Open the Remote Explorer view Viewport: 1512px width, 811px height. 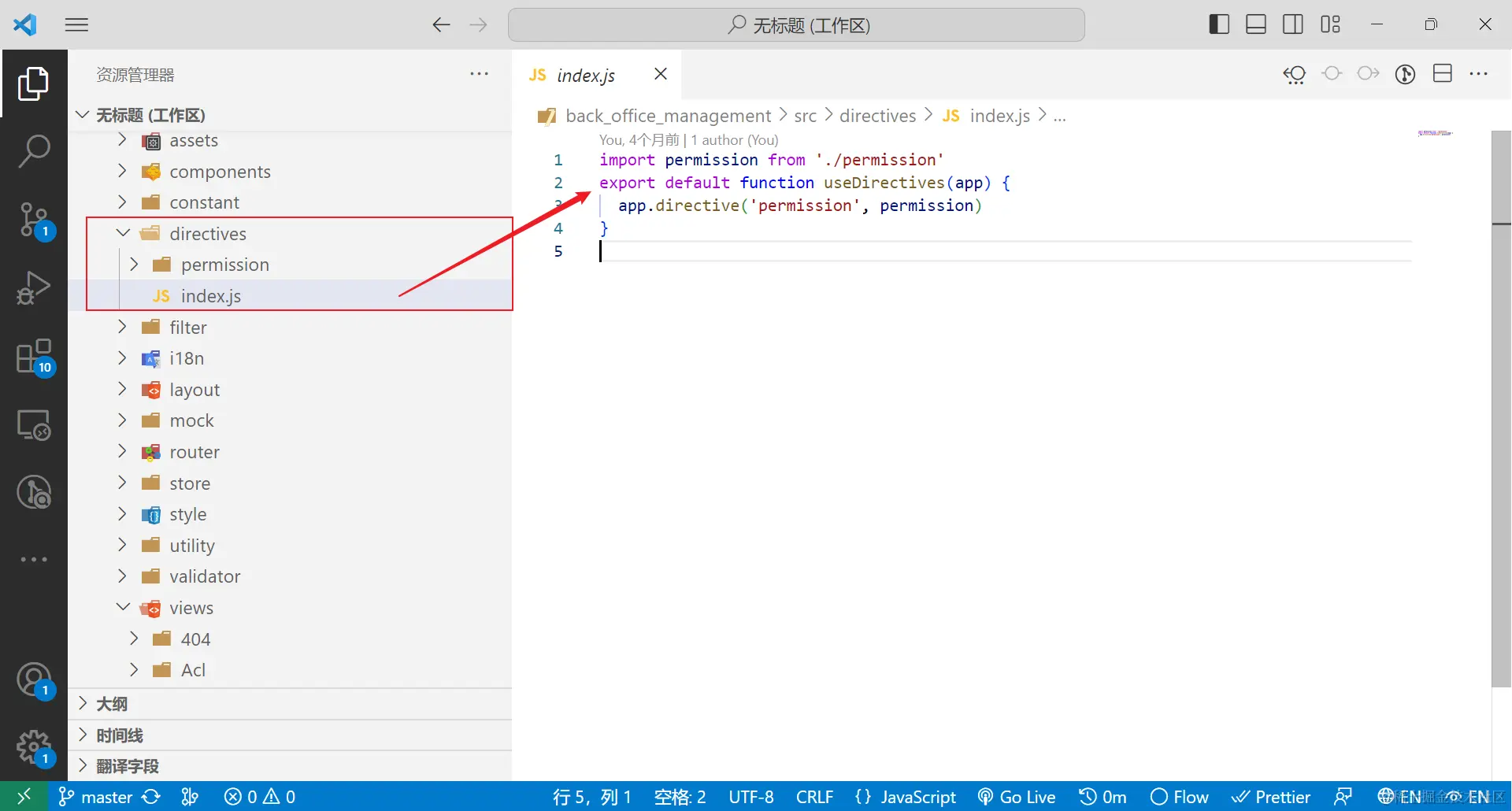pyautogui.click(x=34, y=424)
